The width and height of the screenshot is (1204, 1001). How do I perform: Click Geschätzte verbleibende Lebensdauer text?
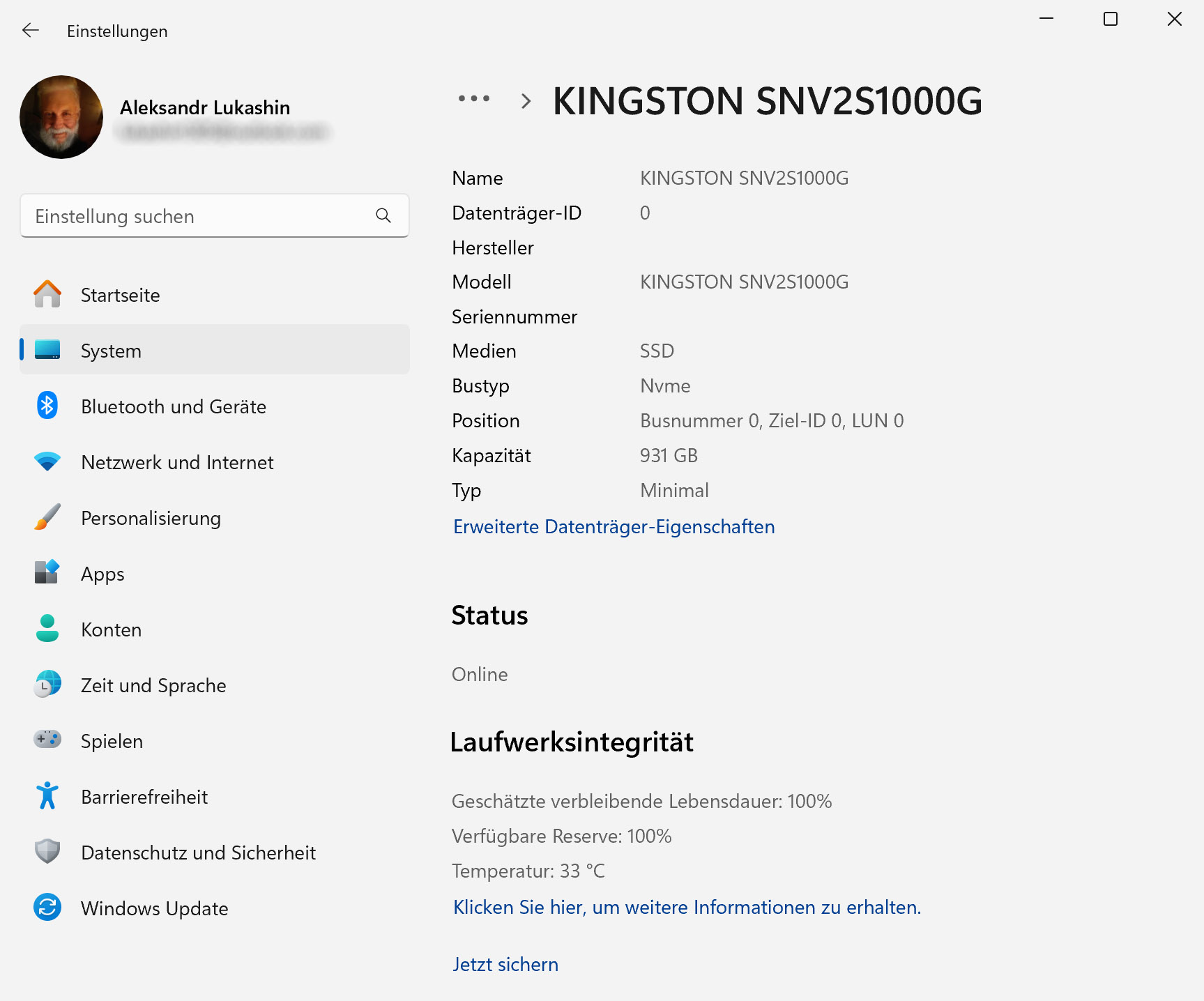[642, 801]
